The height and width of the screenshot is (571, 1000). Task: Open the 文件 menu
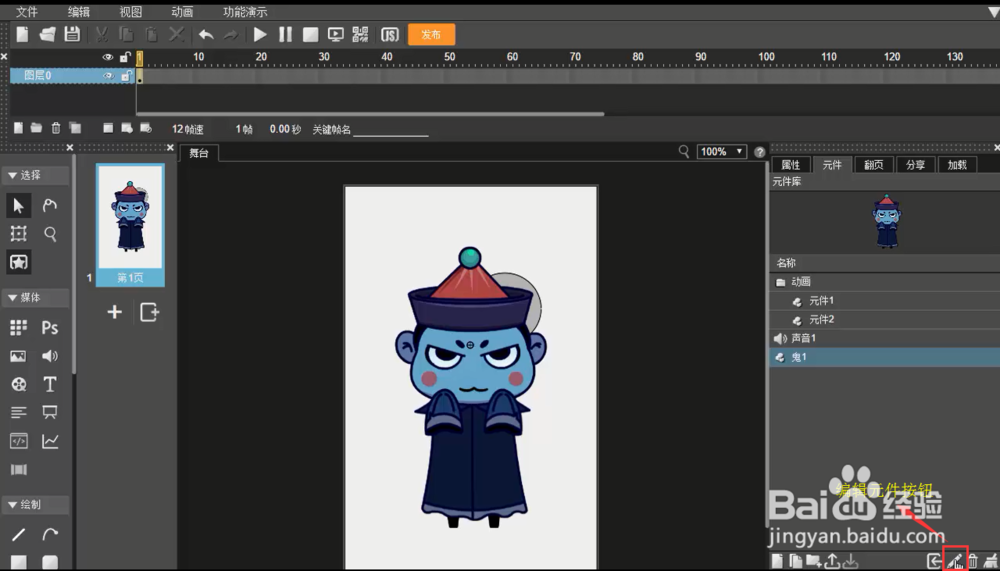(x=27, y=11)
